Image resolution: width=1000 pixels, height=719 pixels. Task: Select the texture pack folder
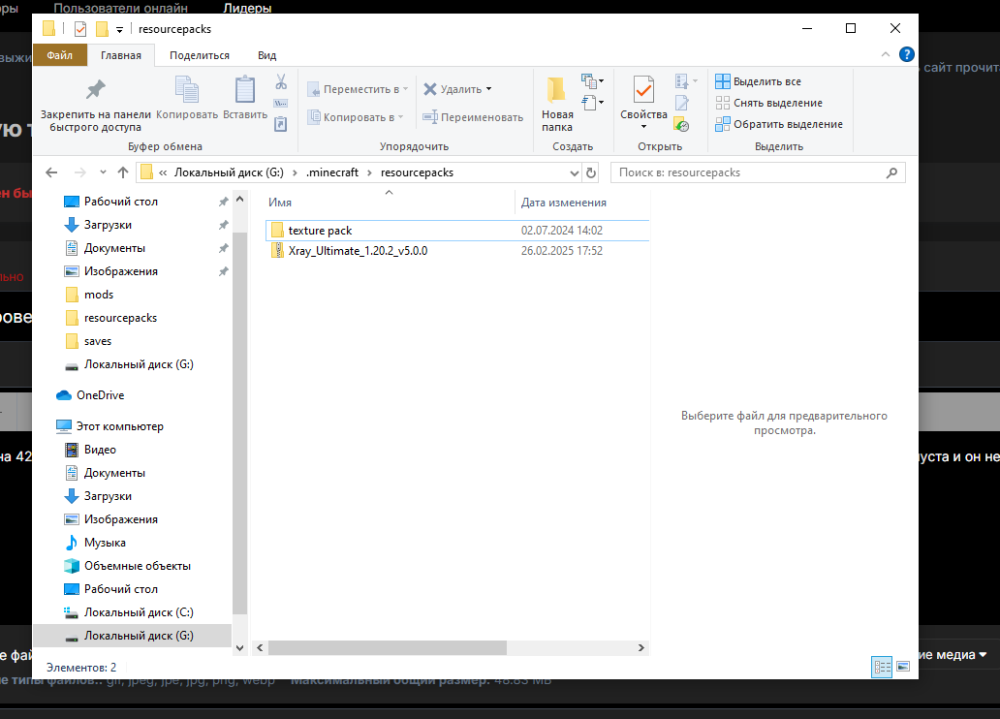457,230
